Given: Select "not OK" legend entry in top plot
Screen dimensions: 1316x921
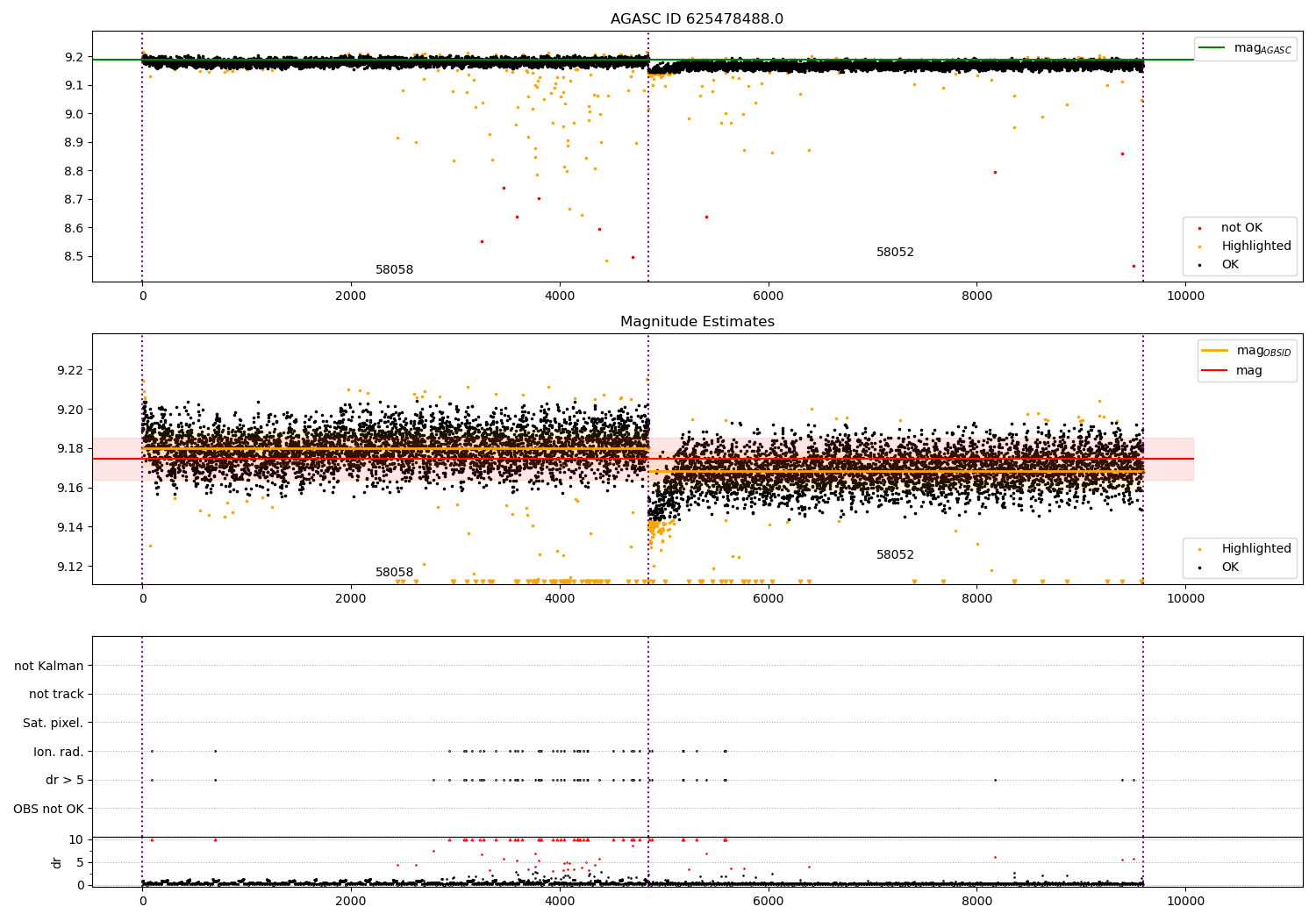Looking at the screenshot, I should (1241, 228).
